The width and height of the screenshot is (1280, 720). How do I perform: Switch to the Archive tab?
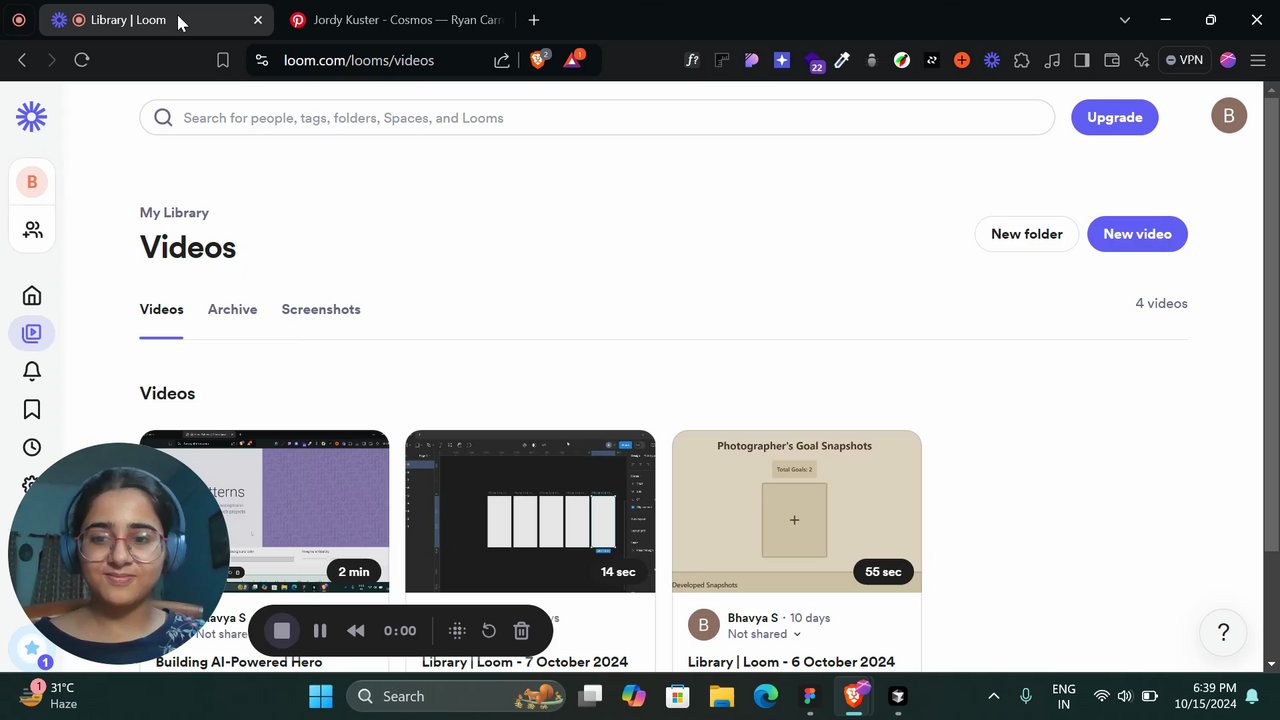[232, 309]
